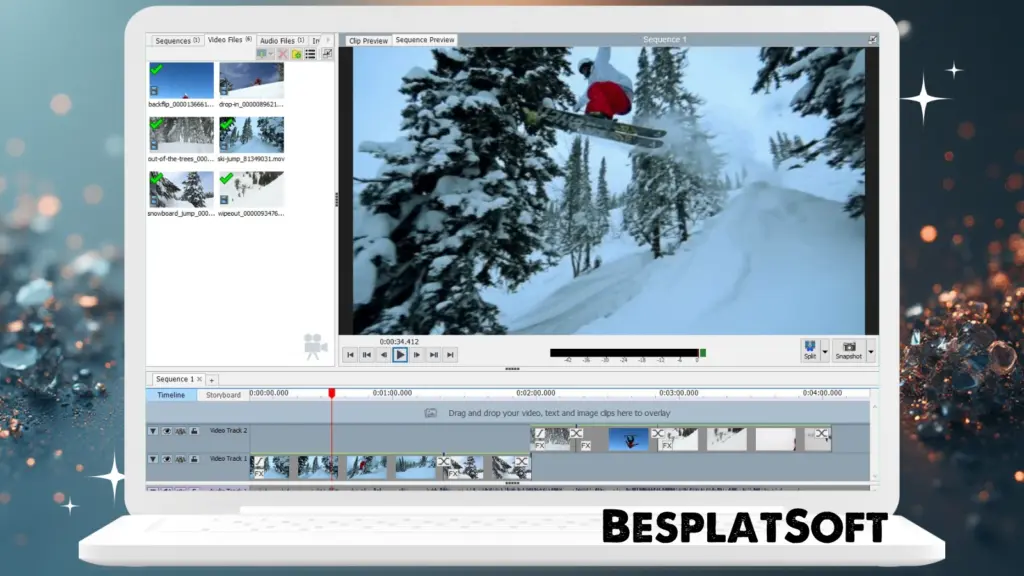This screenshot has width=1024, height=576.
Task: Switch to Storyboard view
Action: coord(222,395)
